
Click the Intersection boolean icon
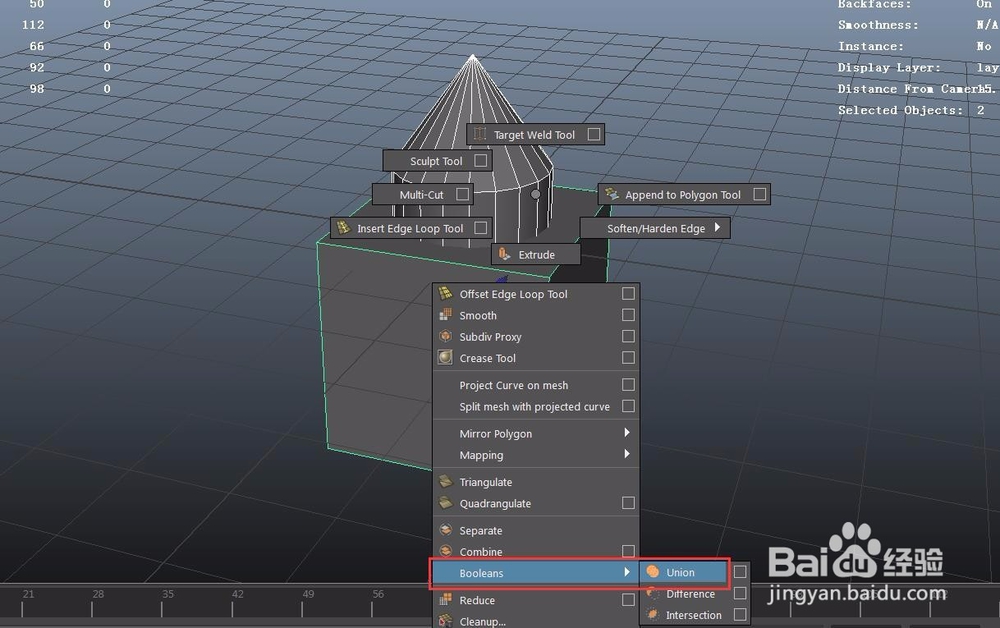point(652,615)
